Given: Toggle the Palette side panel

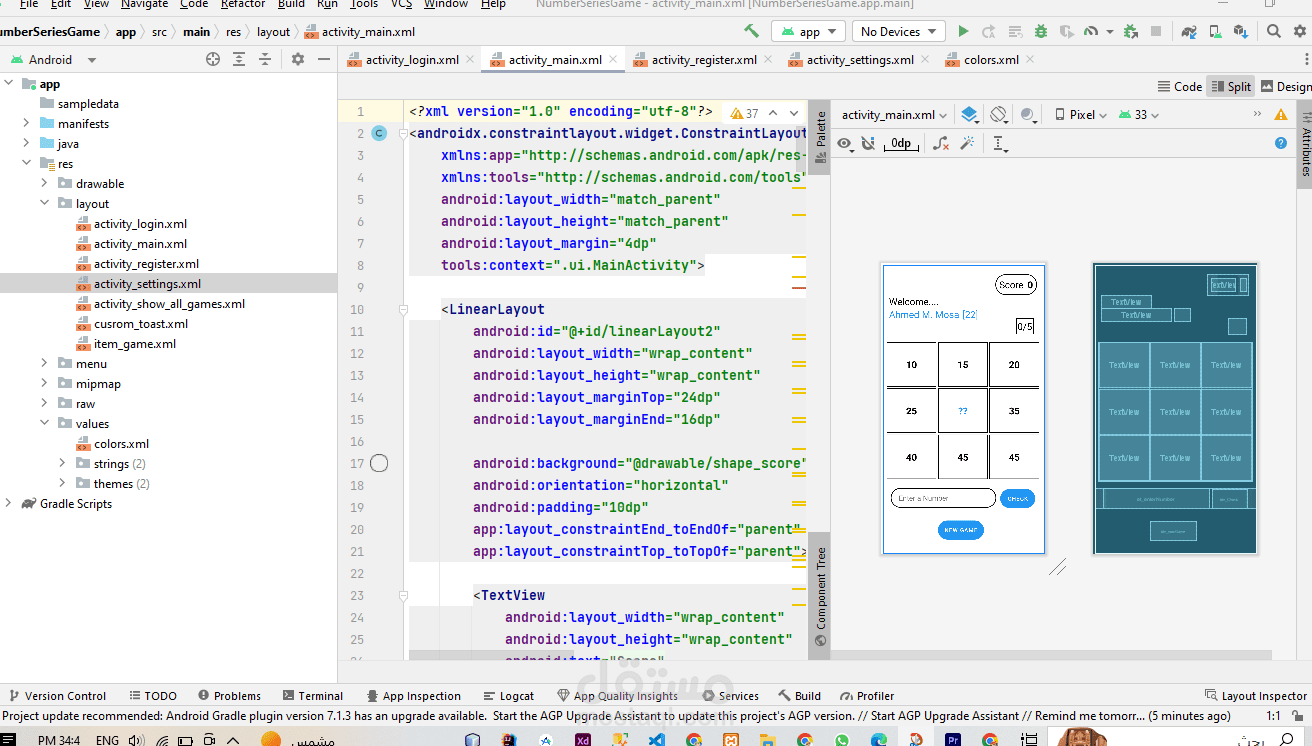Looking at the screenshot, I should point(819,137).
